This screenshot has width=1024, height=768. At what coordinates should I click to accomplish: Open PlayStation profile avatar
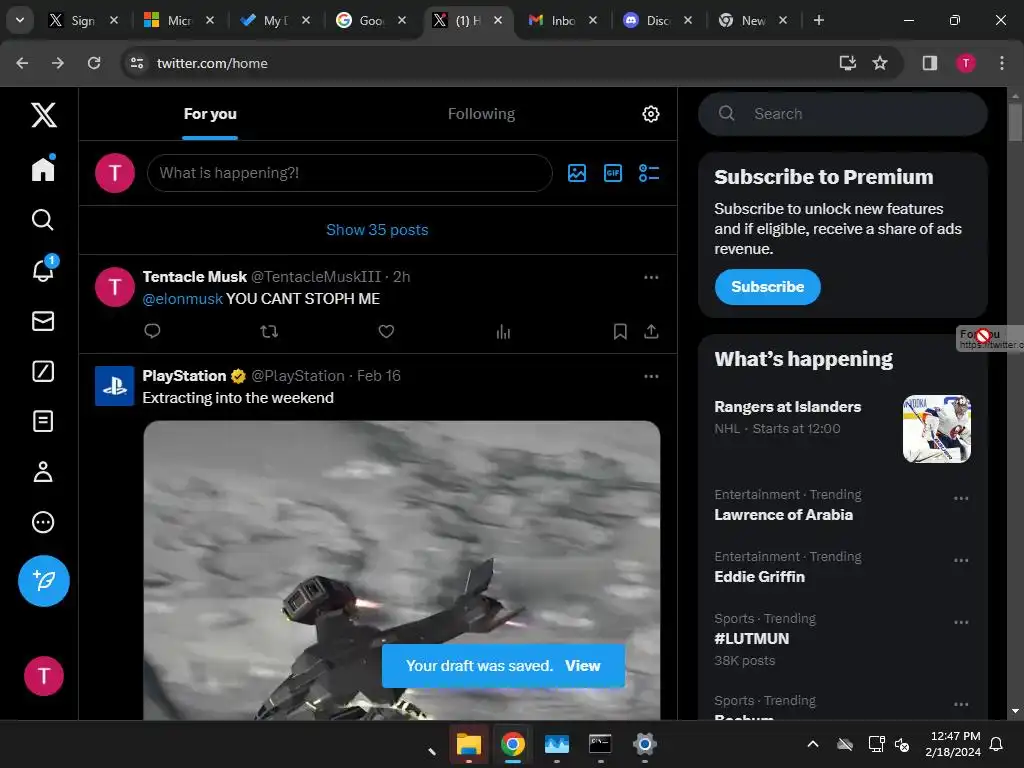115,386
